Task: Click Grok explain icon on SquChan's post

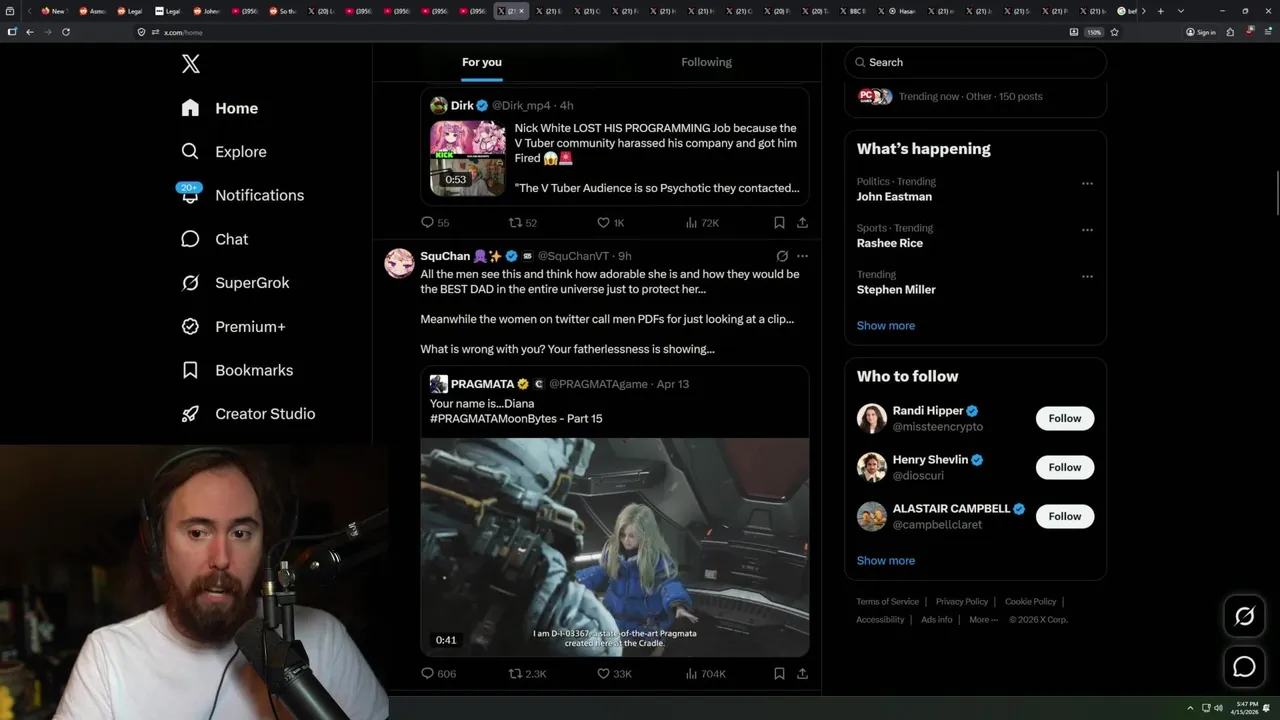Action: (x=782, y=256)
